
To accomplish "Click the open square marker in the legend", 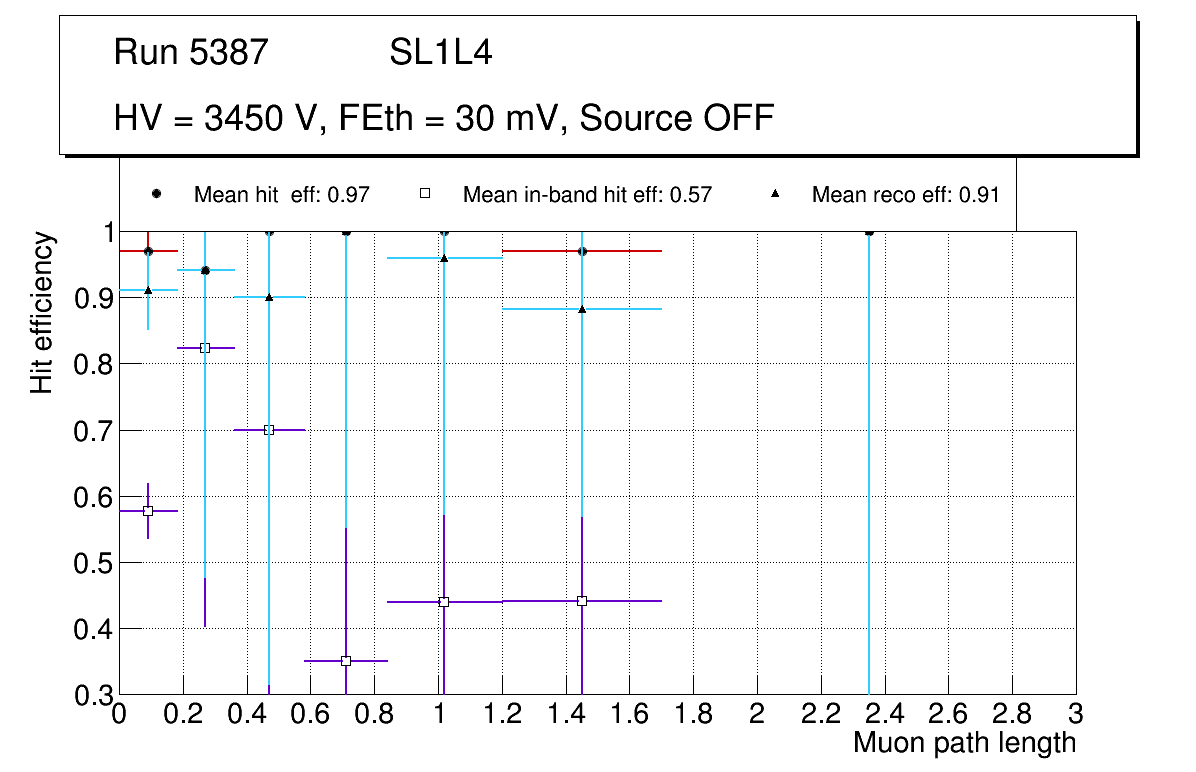I will pos(424,194).
